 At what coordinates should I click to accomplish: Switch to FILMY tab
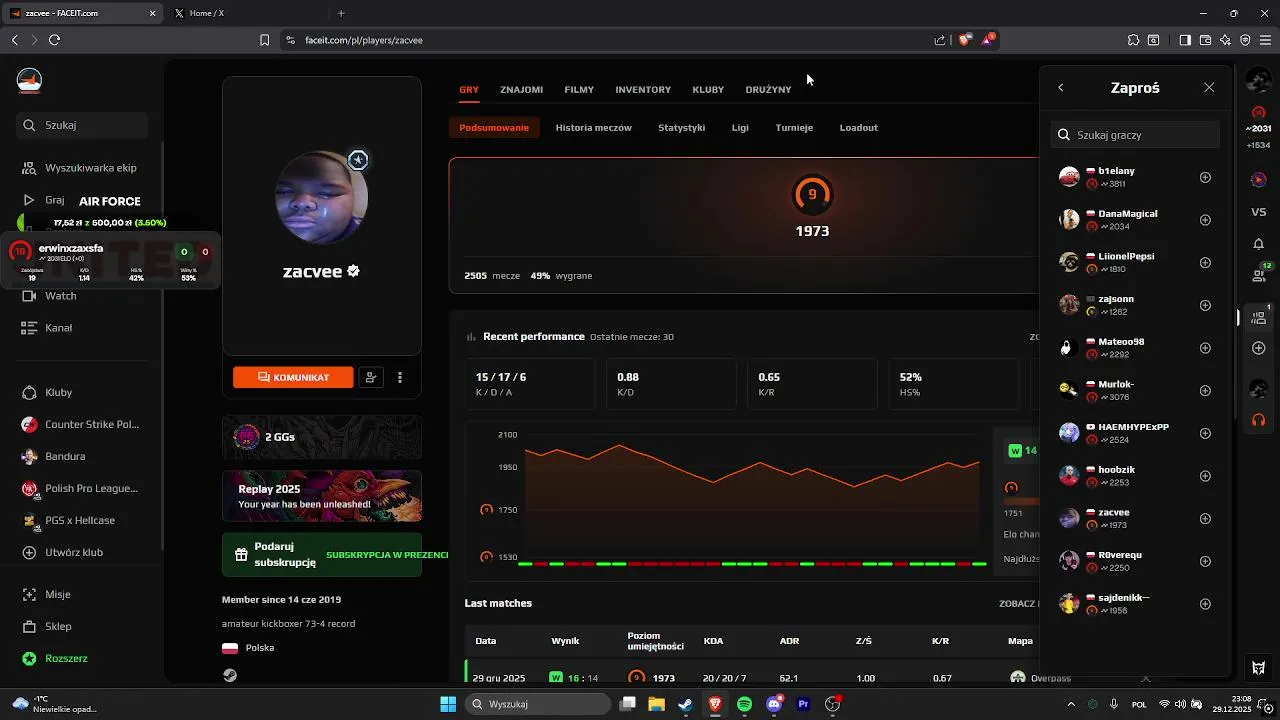click(x=579, y=89)
